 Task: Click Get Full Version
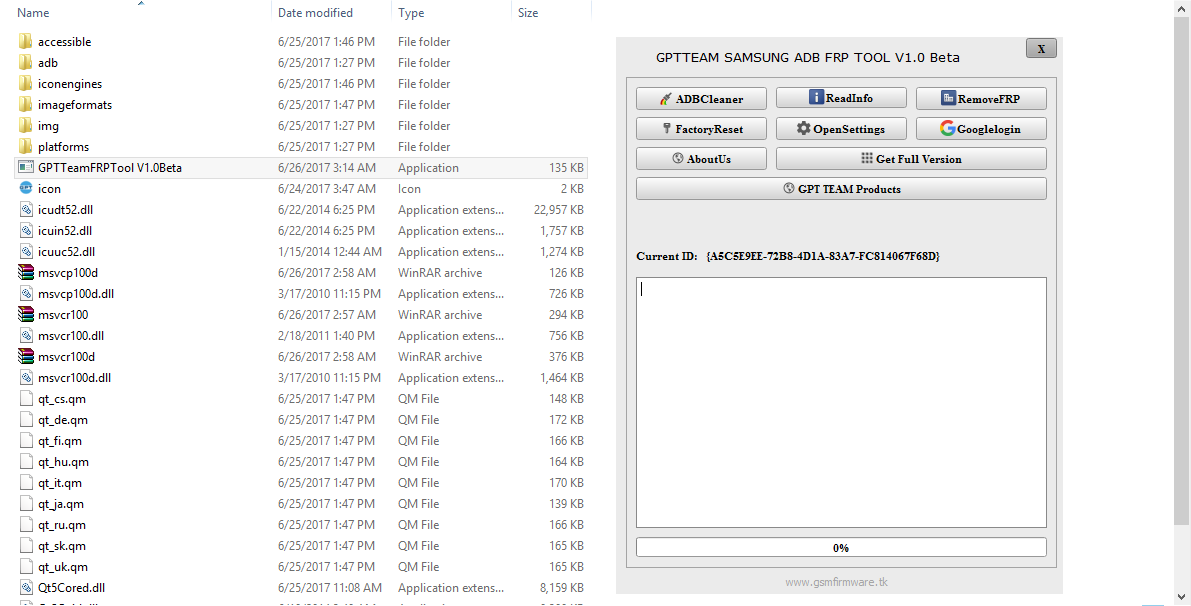(x=910, y=158)
